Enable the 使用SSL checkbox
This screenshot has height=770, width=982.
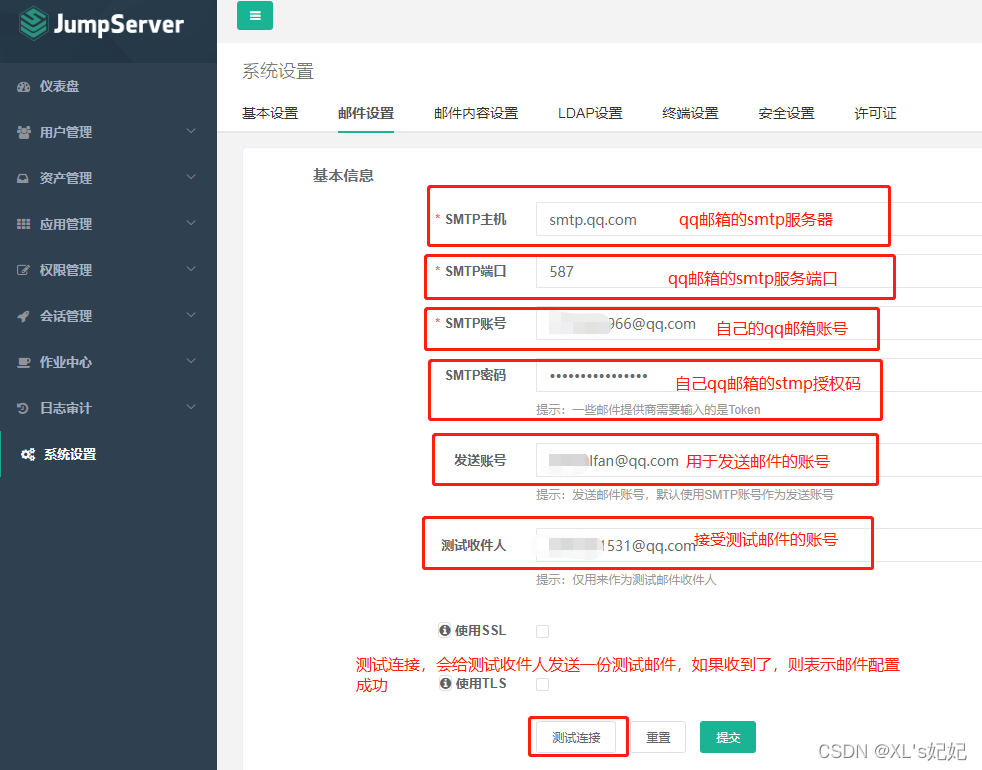point(542,631)
